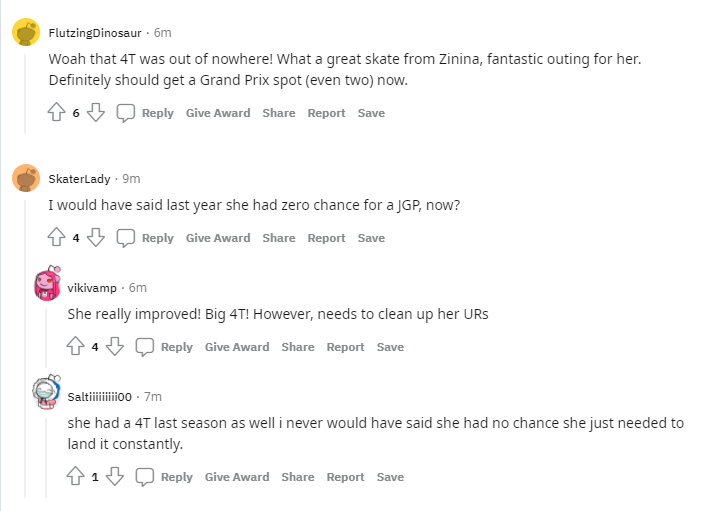The height and width of the screenshot is (511, 722).
Task: Save FlutzingDinosaur's comment
Action: pos(371,113)
